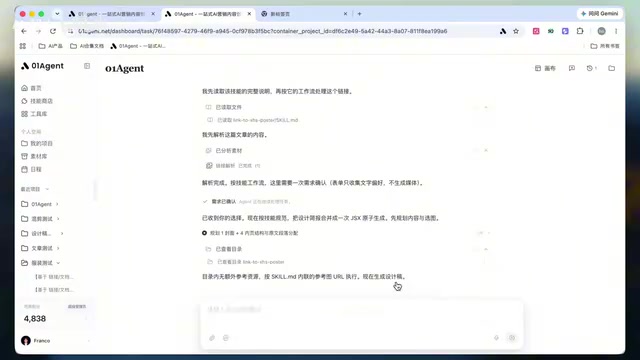Click the 已查看目录 link-to-xhs-poster entry
This screenshot has width=640, height=360.
tap(246, 262)
